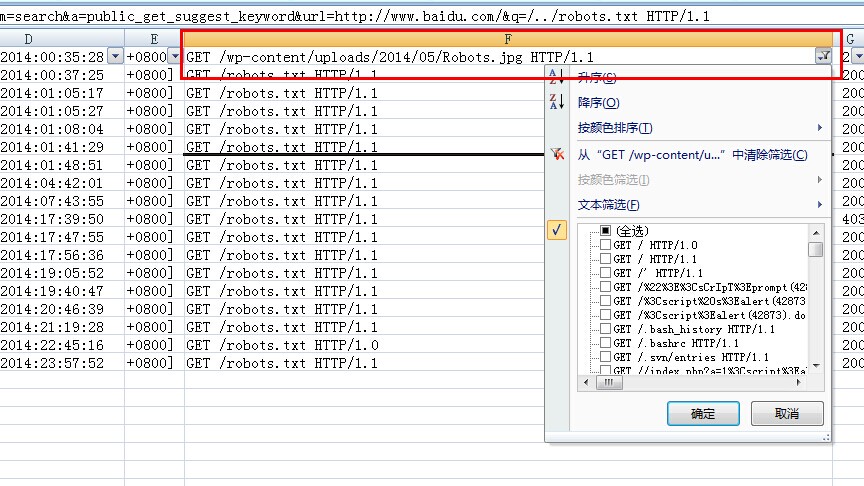Click the descending sort Z-A icon
This screenshot has height=486, width=864.
[x=557, y=102]
